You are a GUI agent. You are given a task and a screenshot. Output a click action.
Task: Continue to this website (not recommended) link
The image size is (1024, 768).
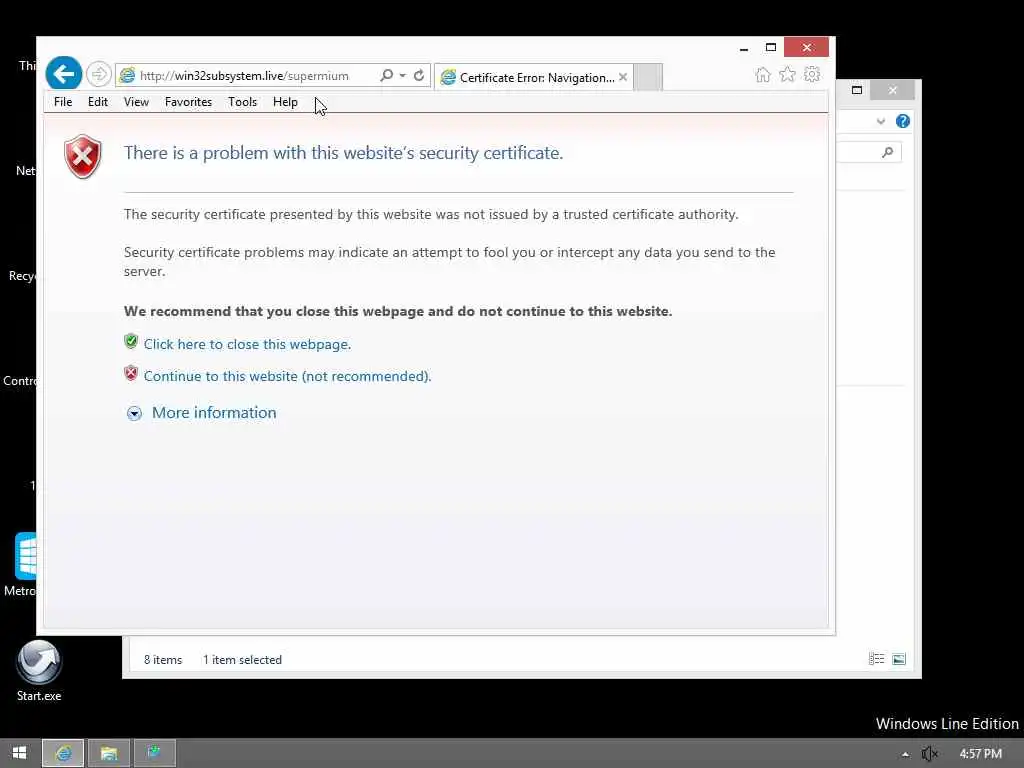tap(287, 376)
